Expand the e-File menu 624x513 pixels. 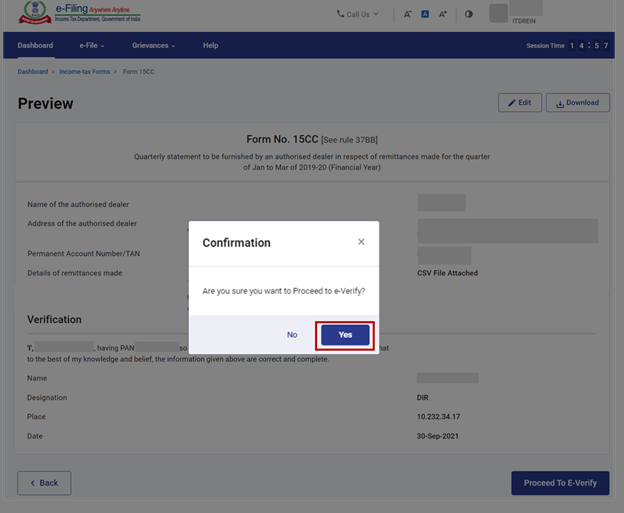click(92, 45)
